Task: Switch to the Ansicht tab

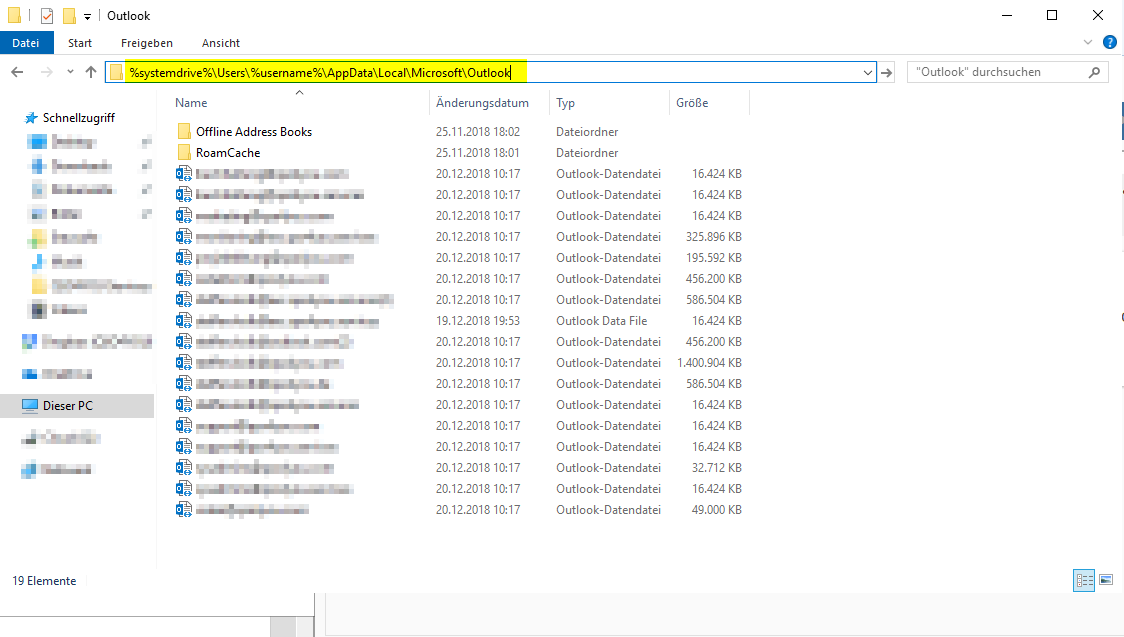Action: pyautogui.click(x=220, y=43)
